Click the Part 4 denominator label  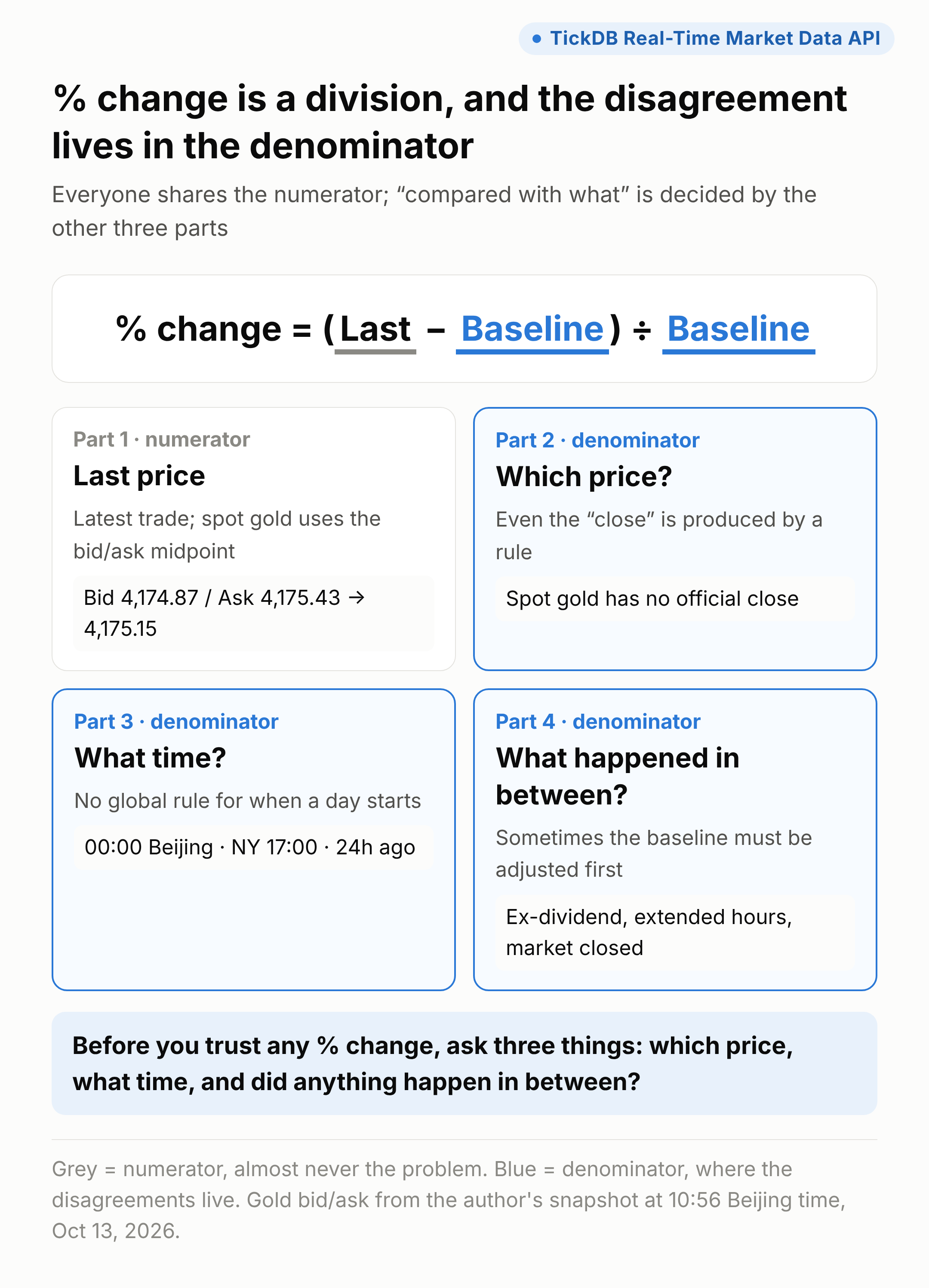[x=598, y=721]
